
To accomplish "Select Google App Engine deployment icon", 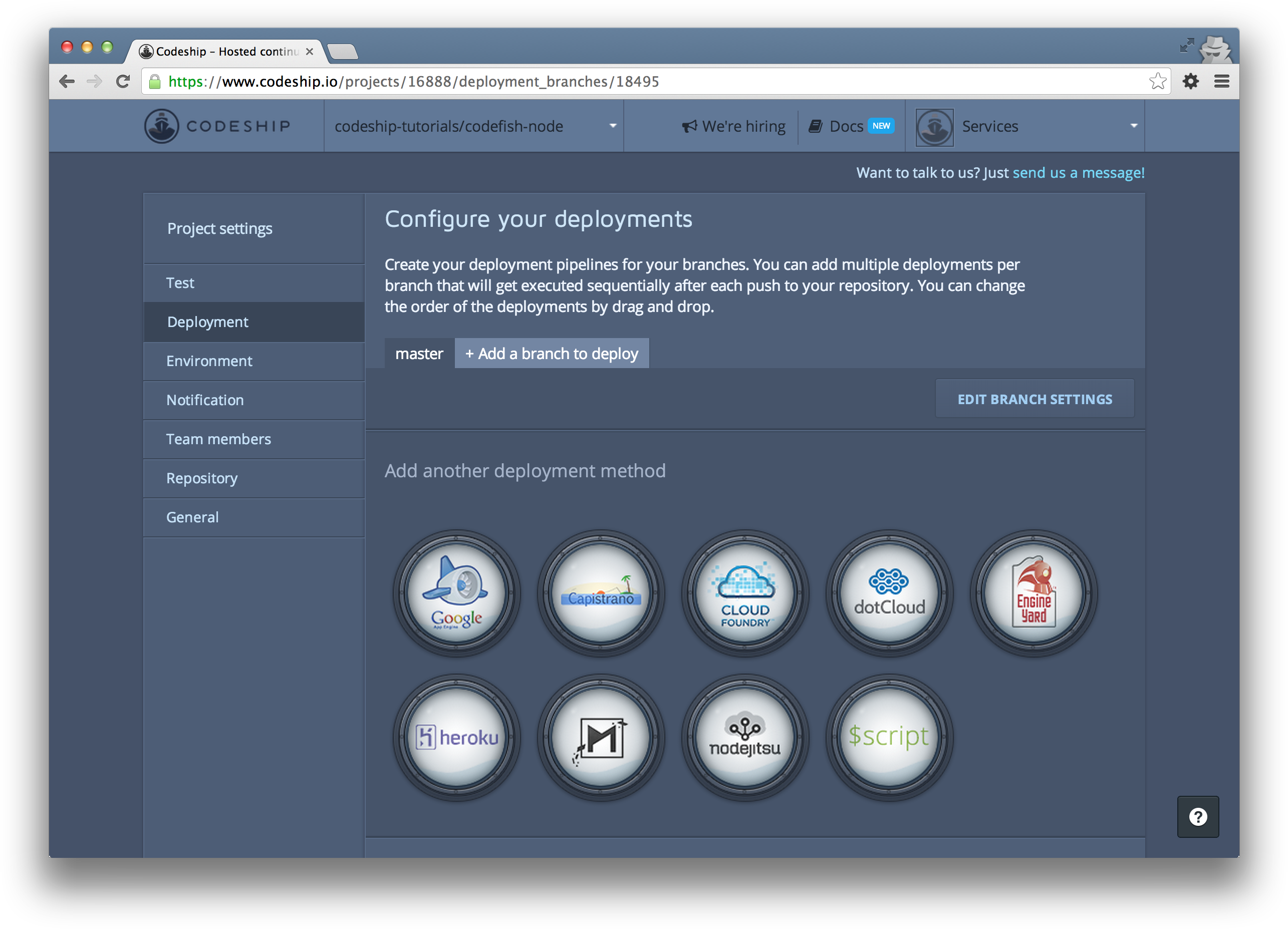I will click(x=456, y=593).
